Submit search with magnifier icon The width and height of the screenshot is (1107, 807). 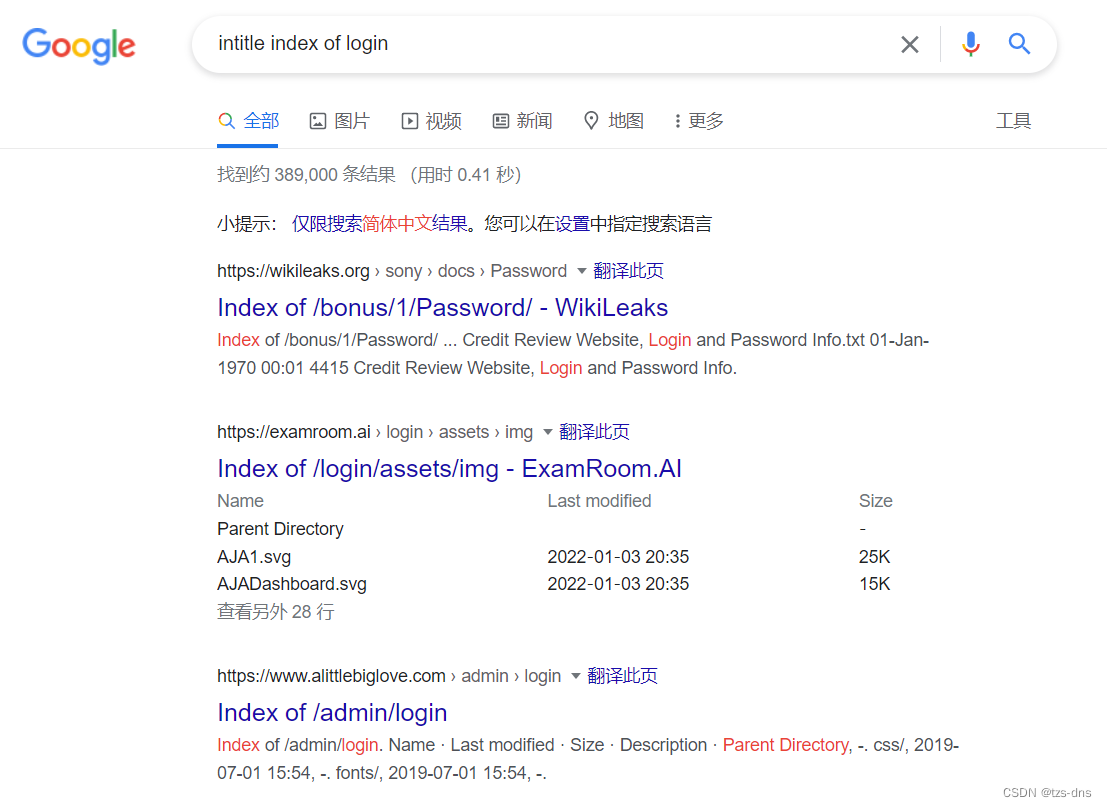[x=1019, y=44]
